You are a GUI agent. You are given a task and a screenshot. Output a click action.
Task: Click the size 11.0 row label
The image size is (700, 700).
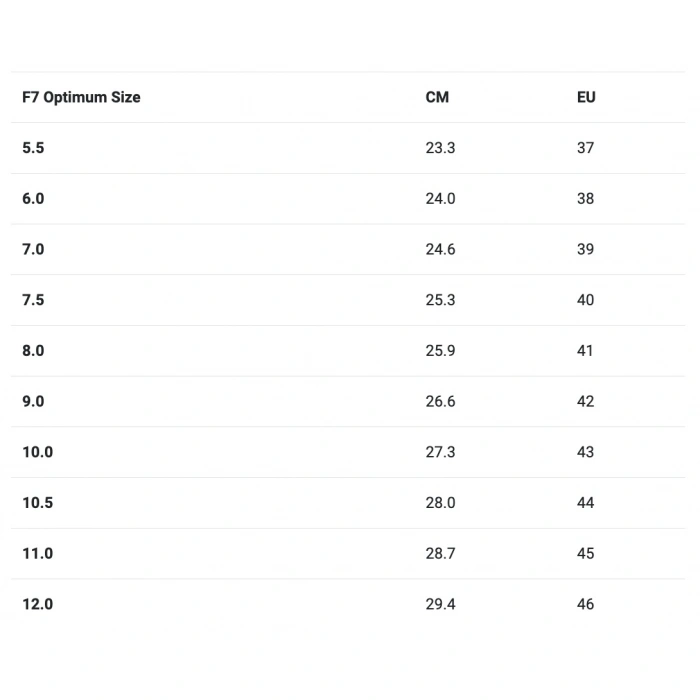(37, 553)
